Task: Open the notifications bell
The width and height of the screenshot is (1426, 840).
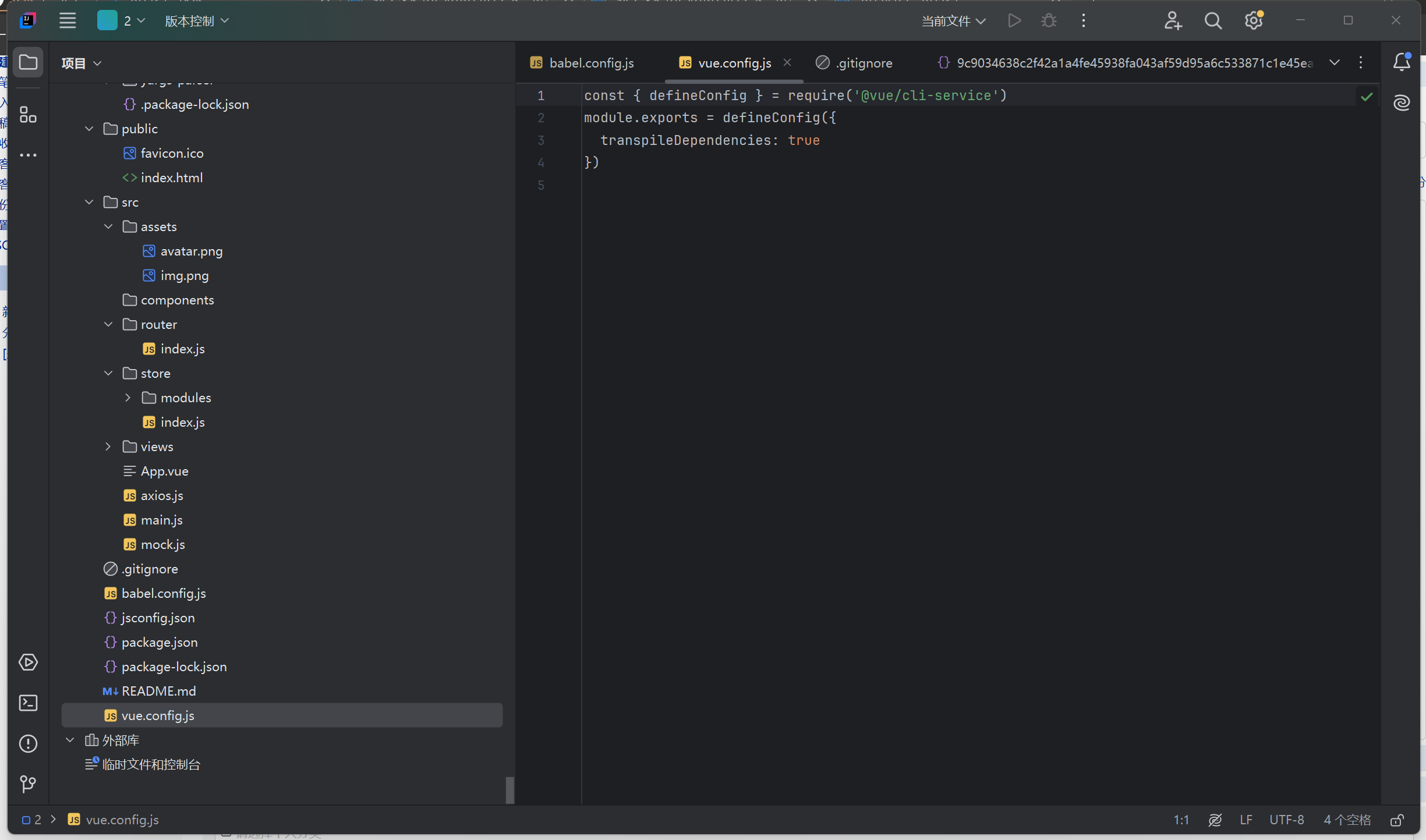Action: click(1402, 62)
